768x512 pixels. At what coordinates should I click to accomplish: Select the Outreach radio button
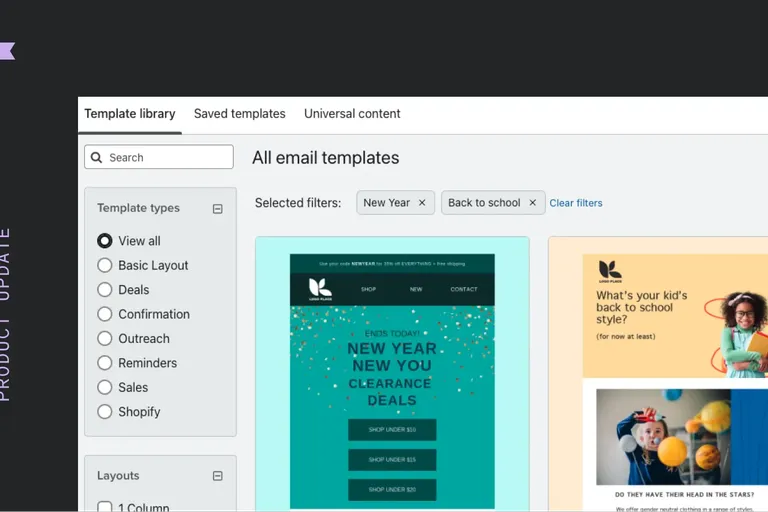tap(104, 339)
